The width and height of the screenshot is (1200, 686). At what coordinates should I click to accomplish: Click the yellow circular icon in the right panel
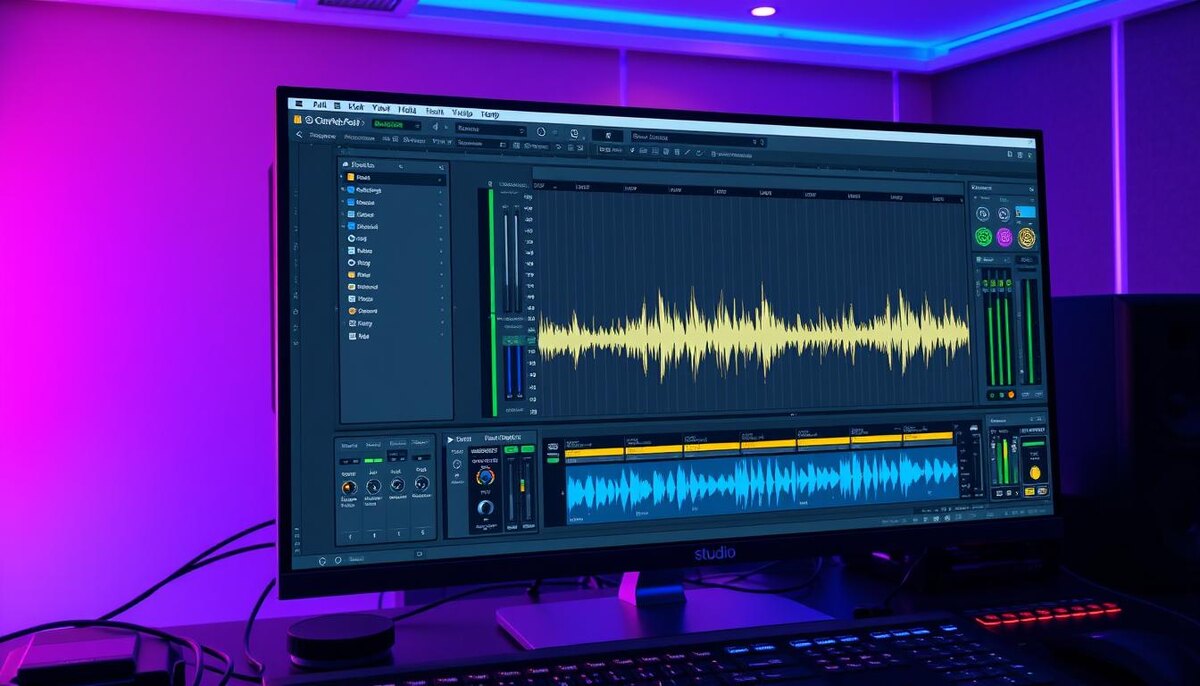(1027, 238)
